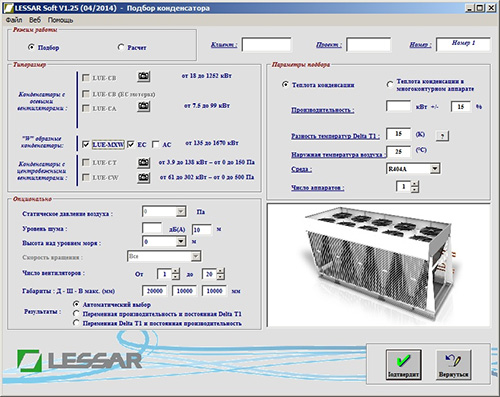The image size is (500, 397).
Task: Click Разность температур Delta T1 link
Action: tap(335, 136)
